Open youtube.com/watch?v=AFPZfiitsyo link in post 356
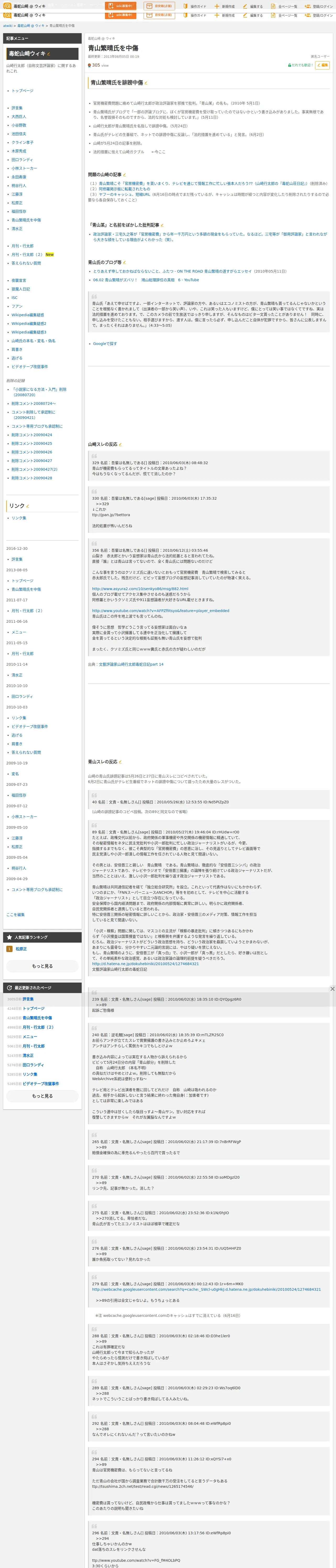The width and height of the screenshot is (336, 1568). [160, 610]
